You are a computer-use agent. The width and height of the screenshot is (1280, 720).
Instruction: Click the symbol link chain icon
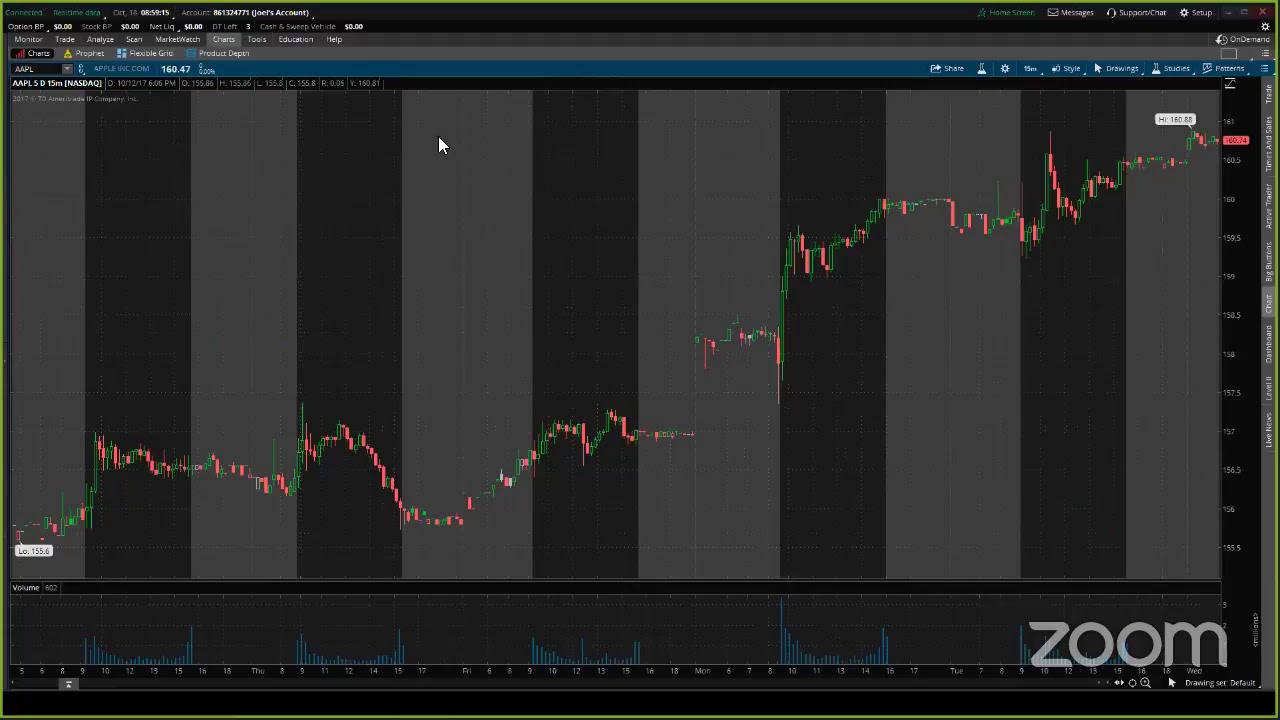click(81, 69)
